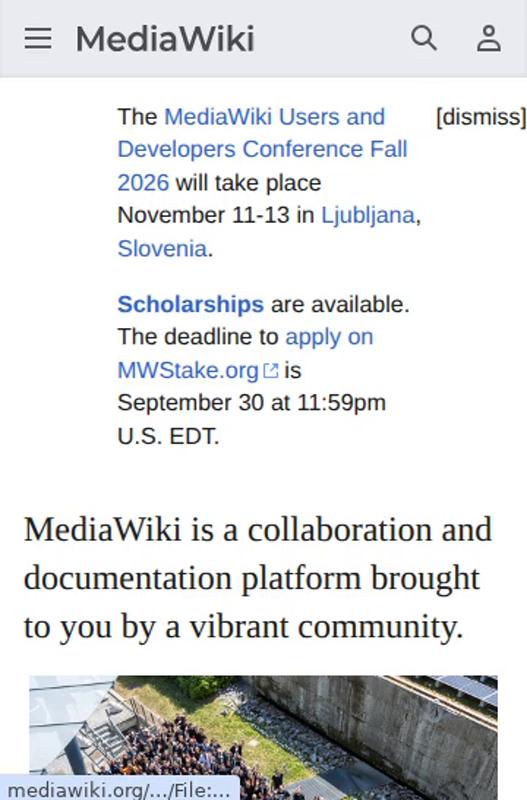Click the 'November 11-13 in' date text
527x800 pixels.
pos(216,215)
